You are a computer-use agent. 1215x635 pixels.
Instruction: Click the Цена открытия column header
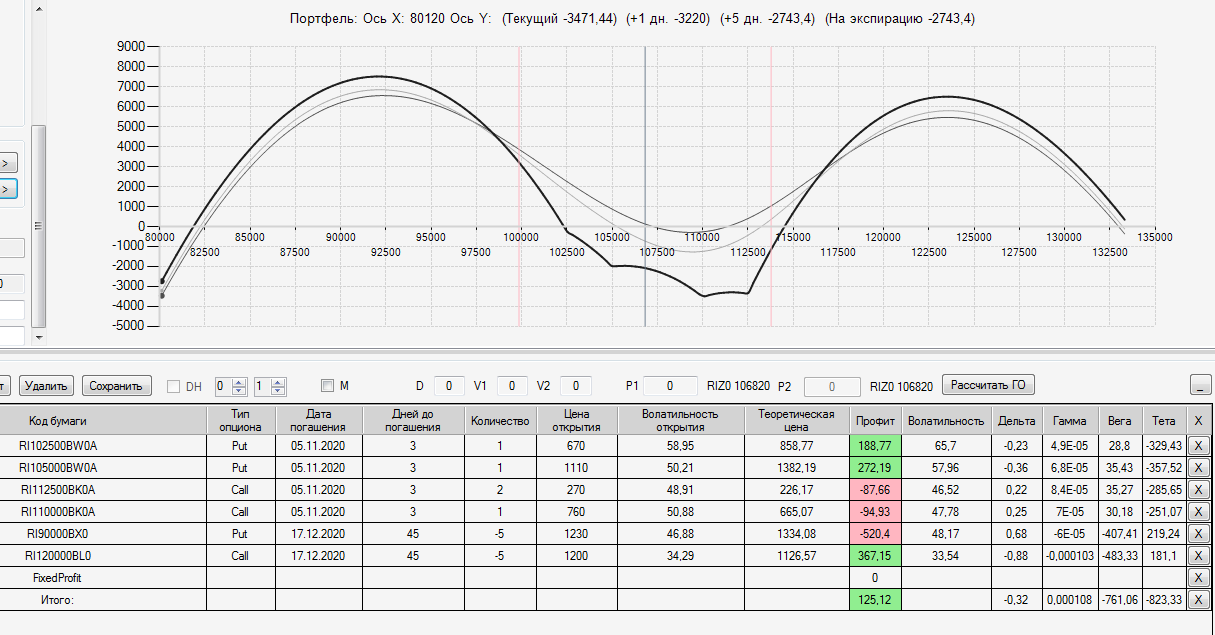[x=577, y=420]
